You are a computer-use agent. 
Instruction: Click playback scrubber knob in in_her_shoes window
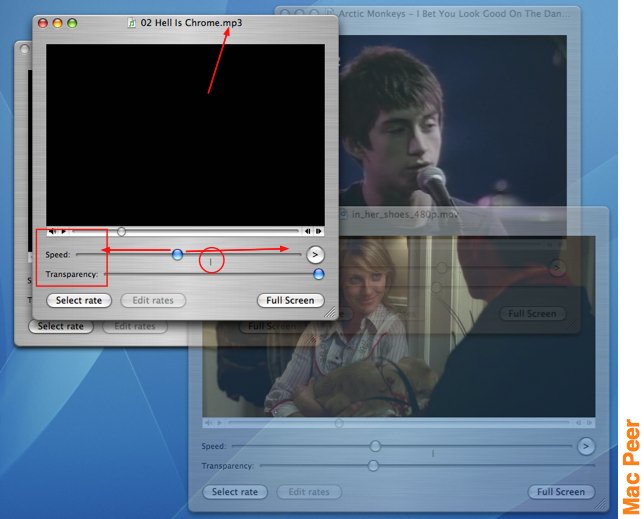[x=339, y=423]
